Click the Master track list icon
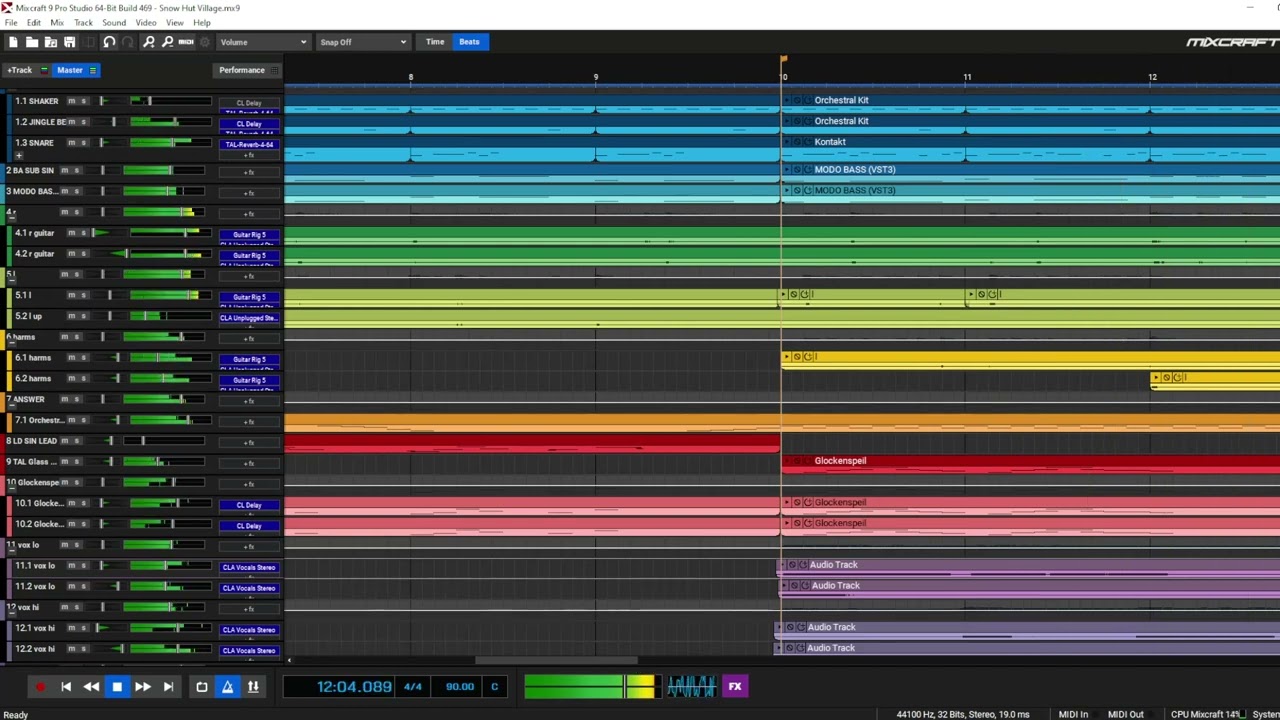Viewport: 1280px width, 720px height. click(93, 70)
